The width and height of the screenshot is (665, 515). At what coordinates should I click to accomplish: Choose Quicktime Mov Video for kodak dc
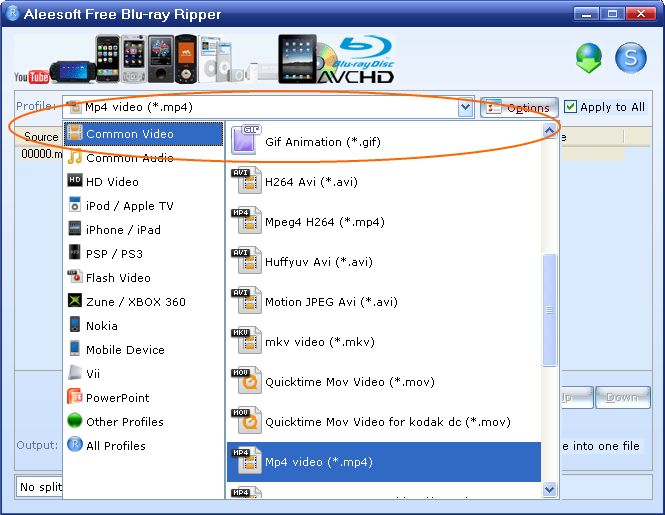pos(384,421)
